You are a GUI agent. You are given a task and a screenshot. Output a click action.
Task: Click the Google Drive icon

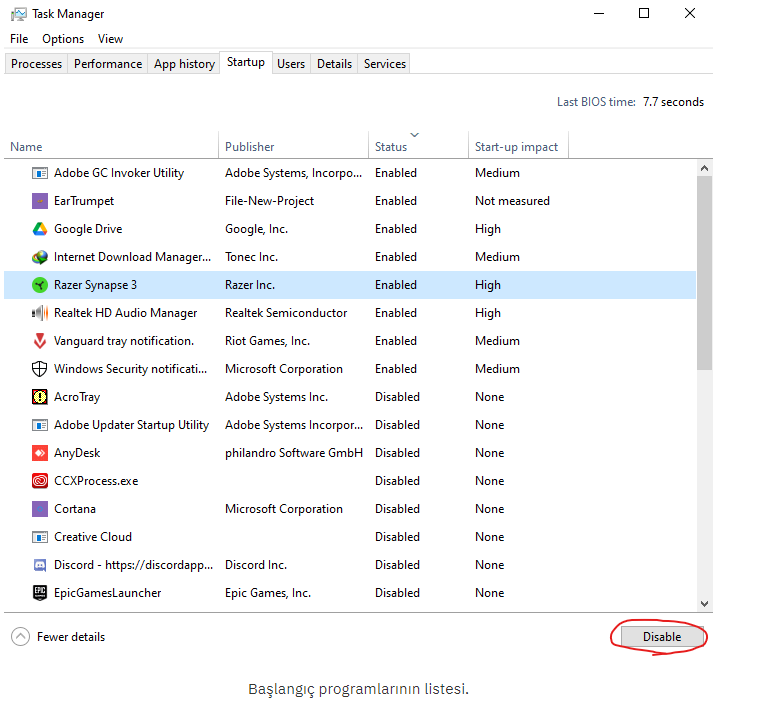pyautogui.click(x=40, y=229)
